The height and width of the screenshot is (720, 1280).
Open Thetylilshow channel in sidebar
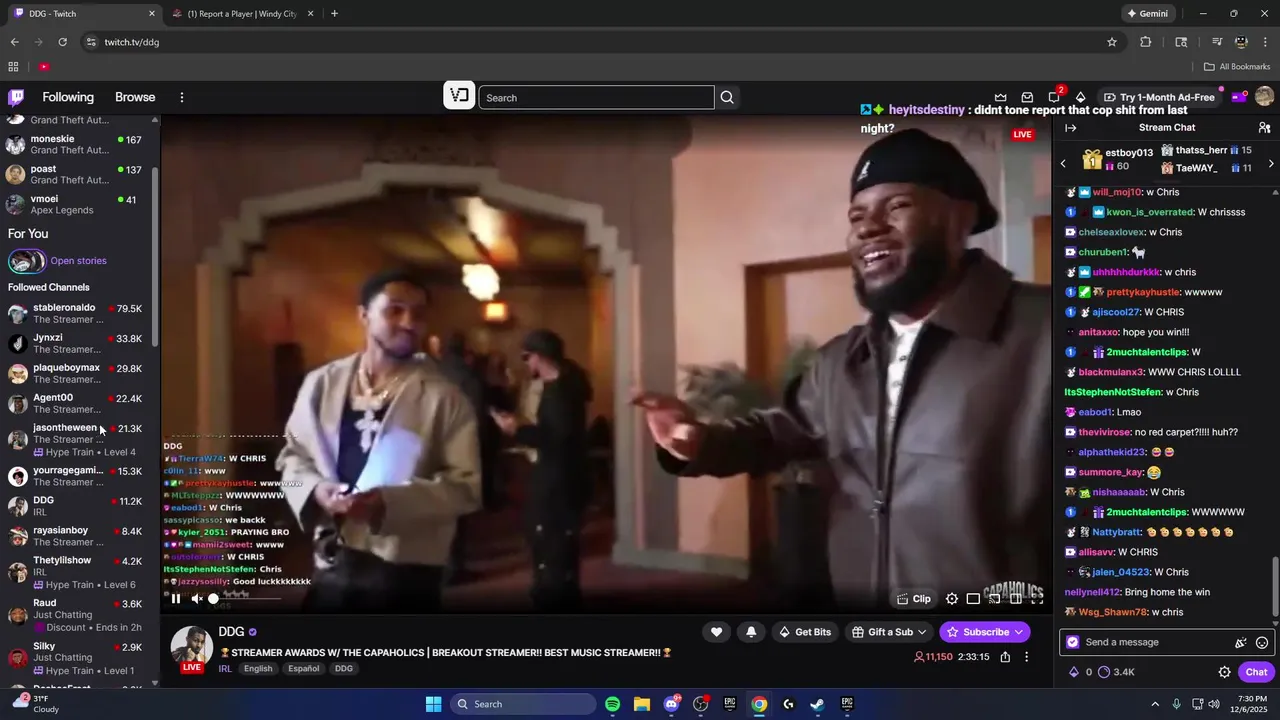click(x=78, y=572)
